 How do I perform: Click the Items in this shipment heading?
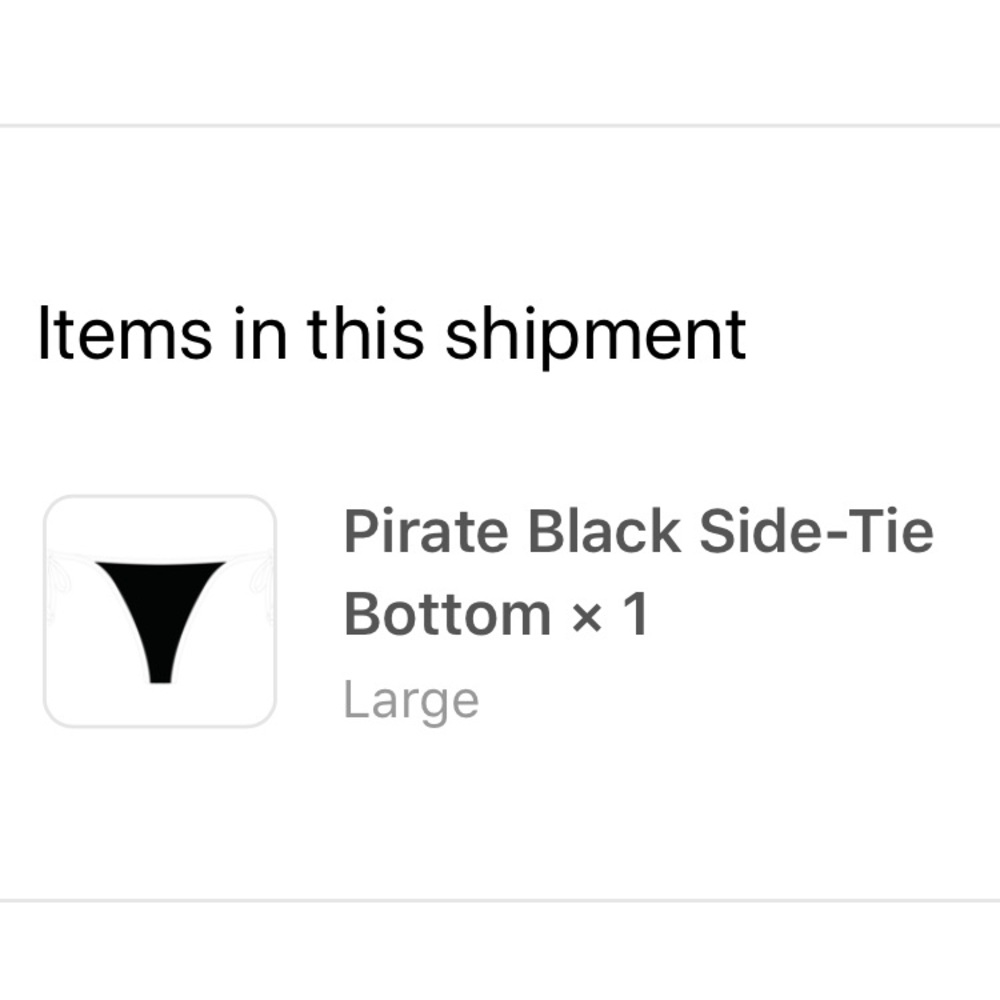coord(391,334)
